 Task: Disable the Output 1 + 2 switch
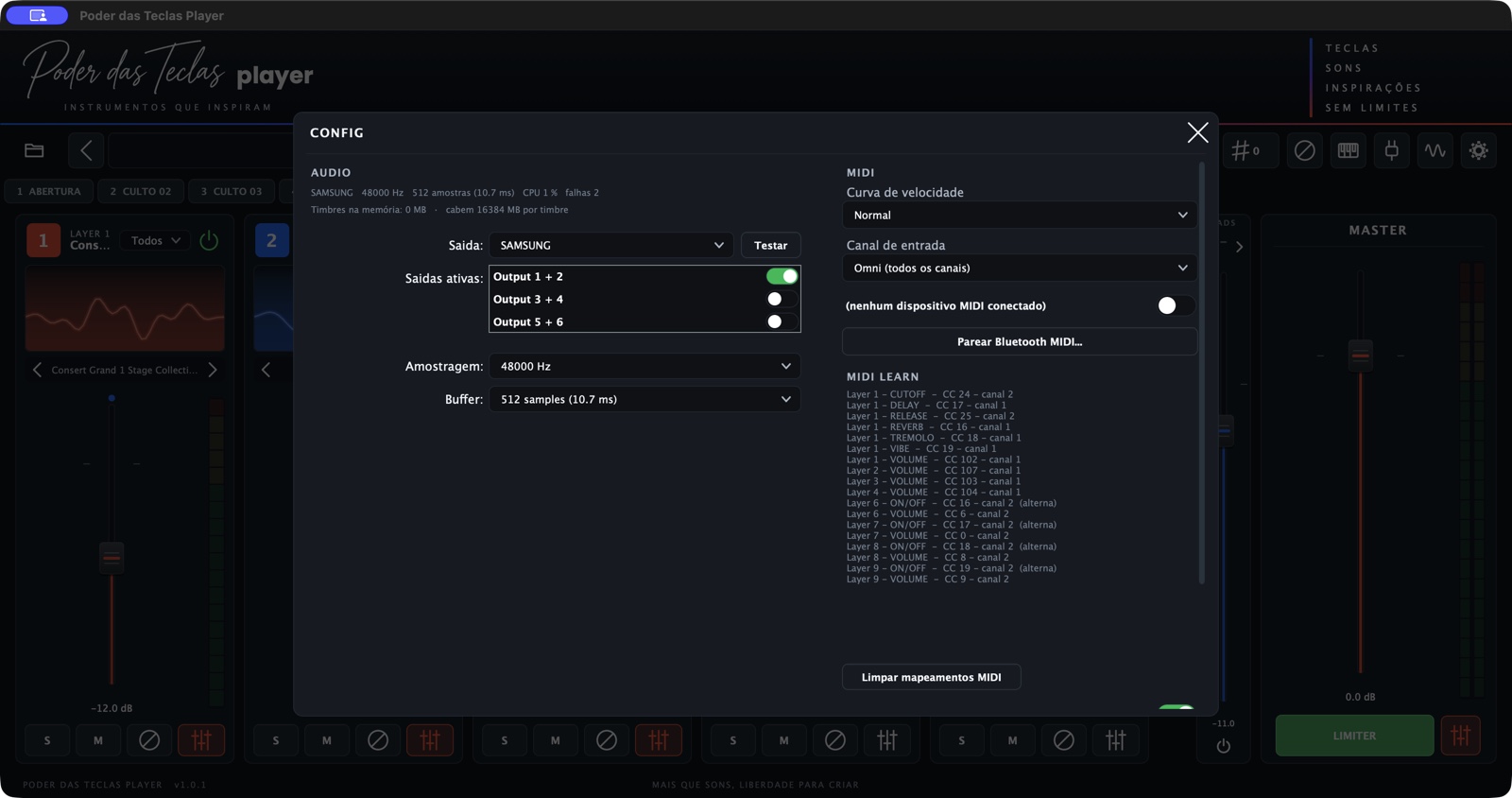(782, 276)
